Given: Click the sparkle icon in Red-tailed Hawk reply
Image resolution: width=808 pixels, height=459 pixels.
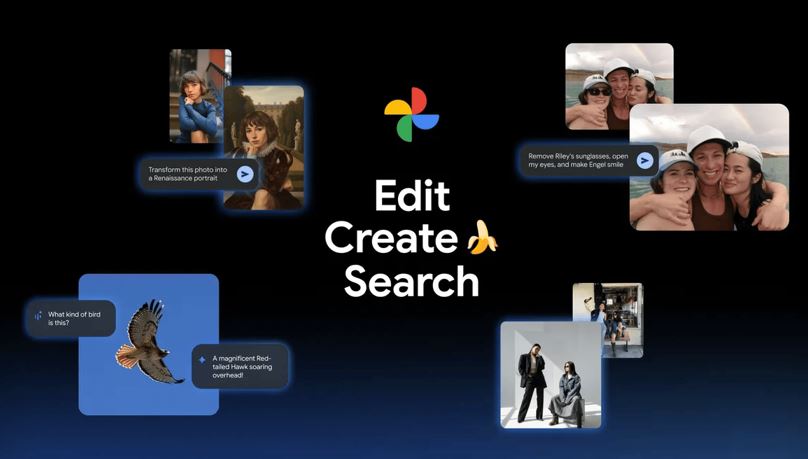Looking at the screenshot, I should click(x=203, y=360).
